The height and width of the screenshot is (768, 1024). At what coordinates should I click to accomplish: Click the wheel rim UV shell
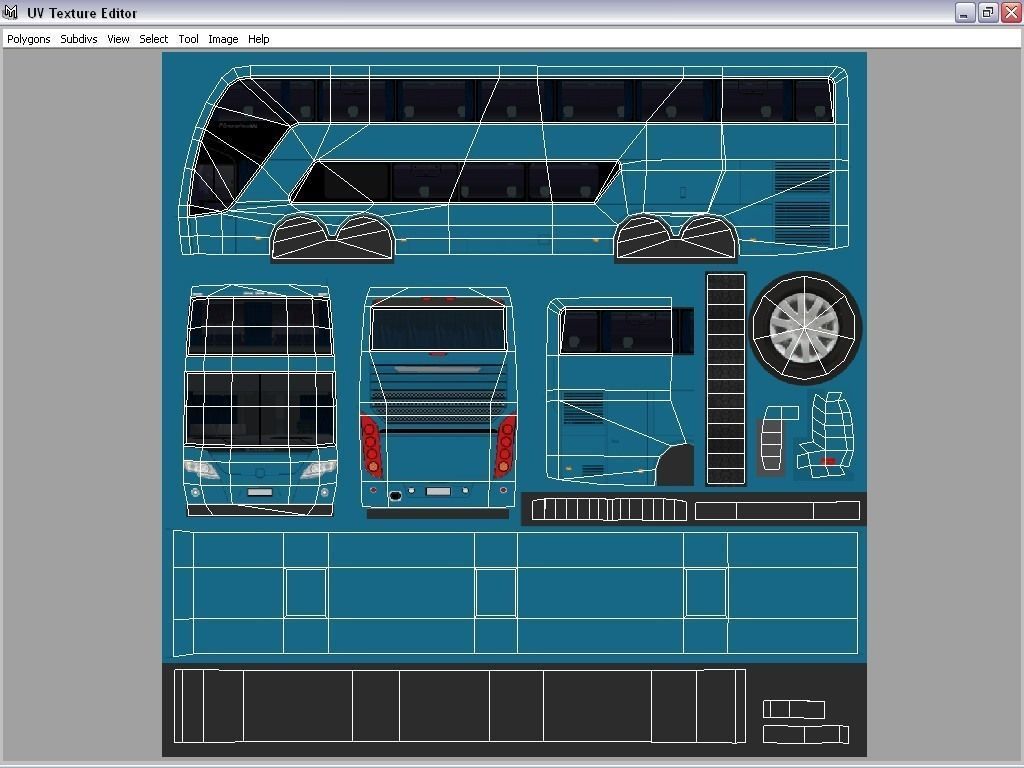tap(805, 328)
